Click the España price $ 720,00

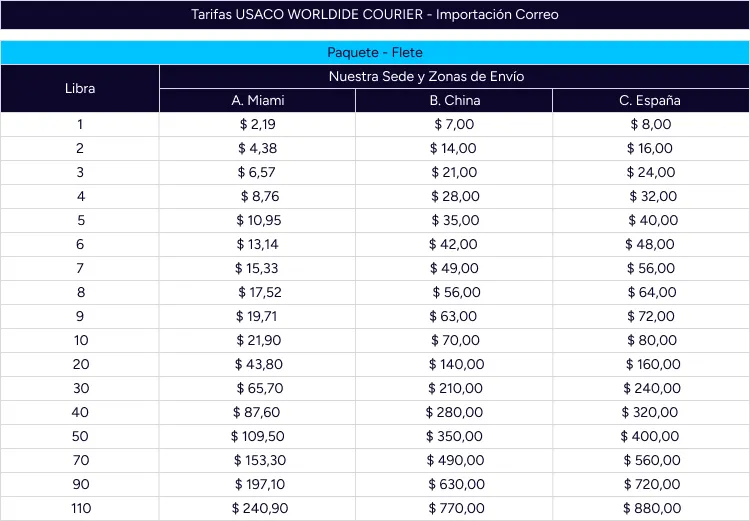[x=652, y=484]
